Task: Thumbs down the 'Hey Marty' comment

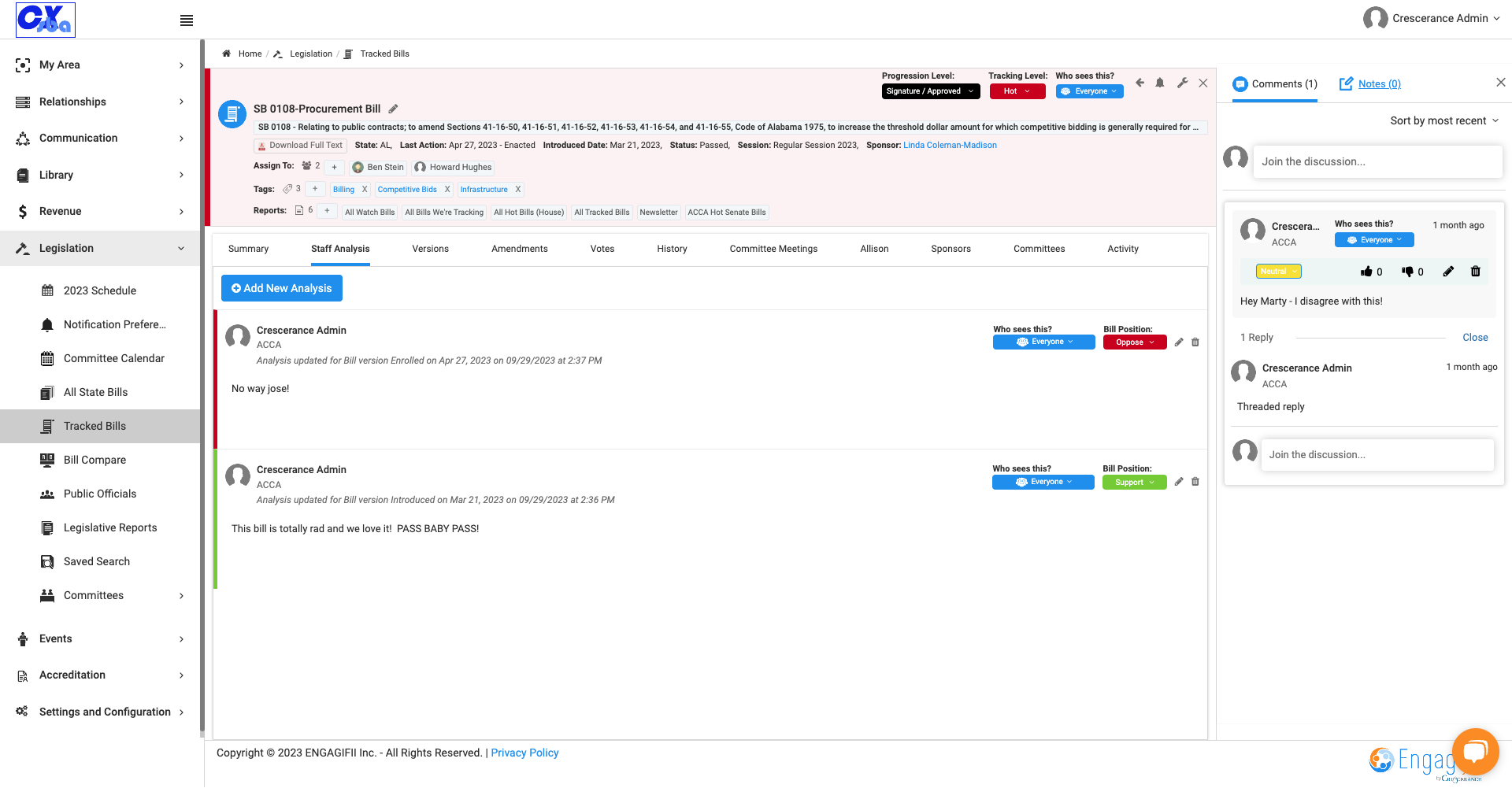Action: (x=1407, y=272)
